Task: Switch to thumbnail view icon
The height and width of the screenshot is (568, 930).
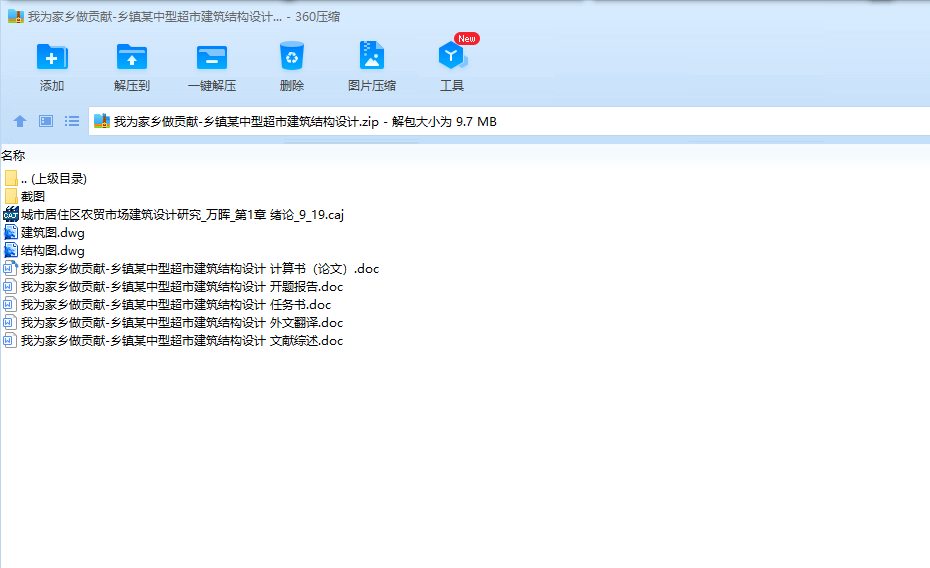Action: click(x=46, y=122)
